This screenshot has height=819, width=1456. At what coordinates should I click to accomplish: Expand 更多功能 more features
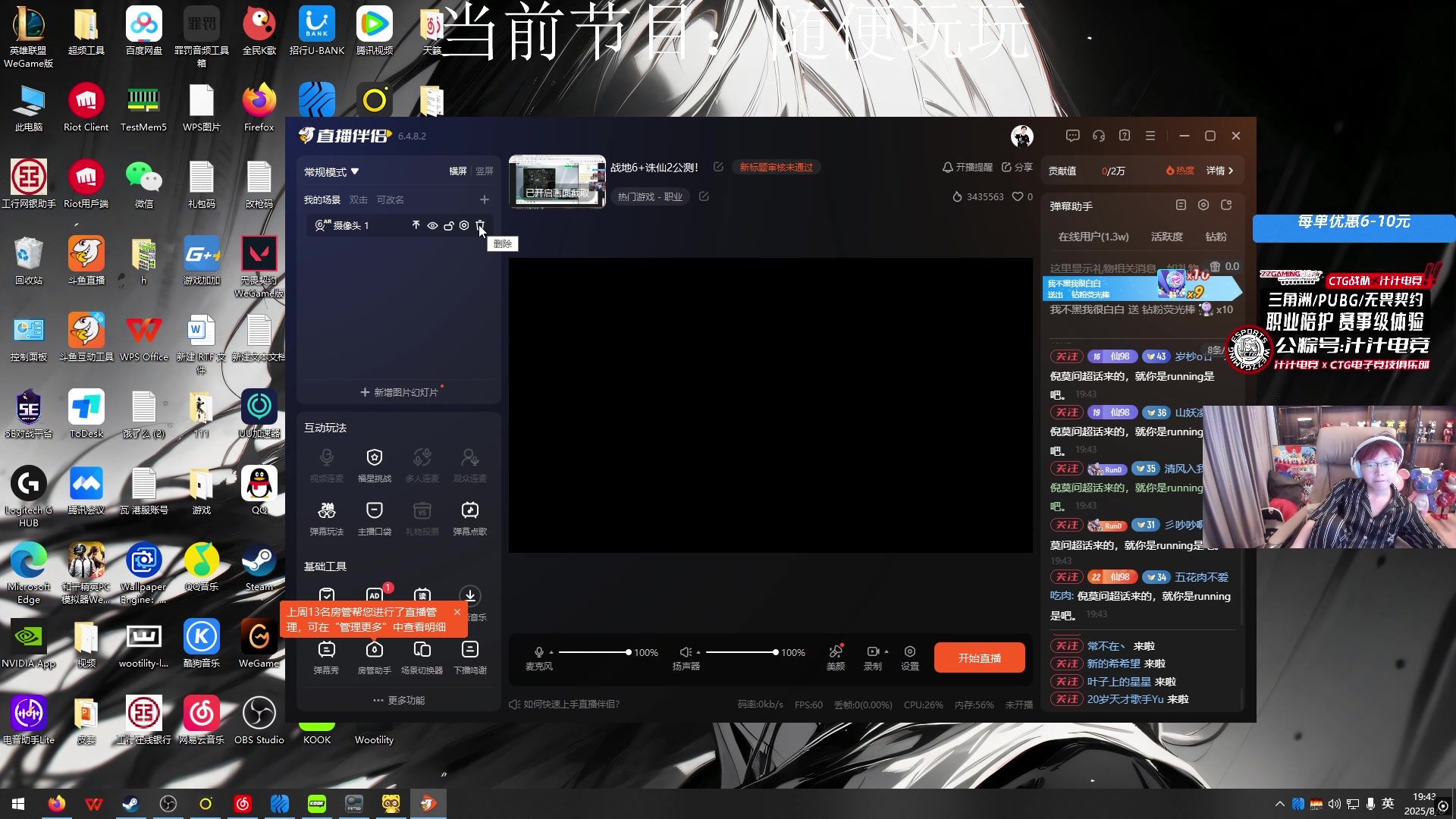tap(400, 700)
